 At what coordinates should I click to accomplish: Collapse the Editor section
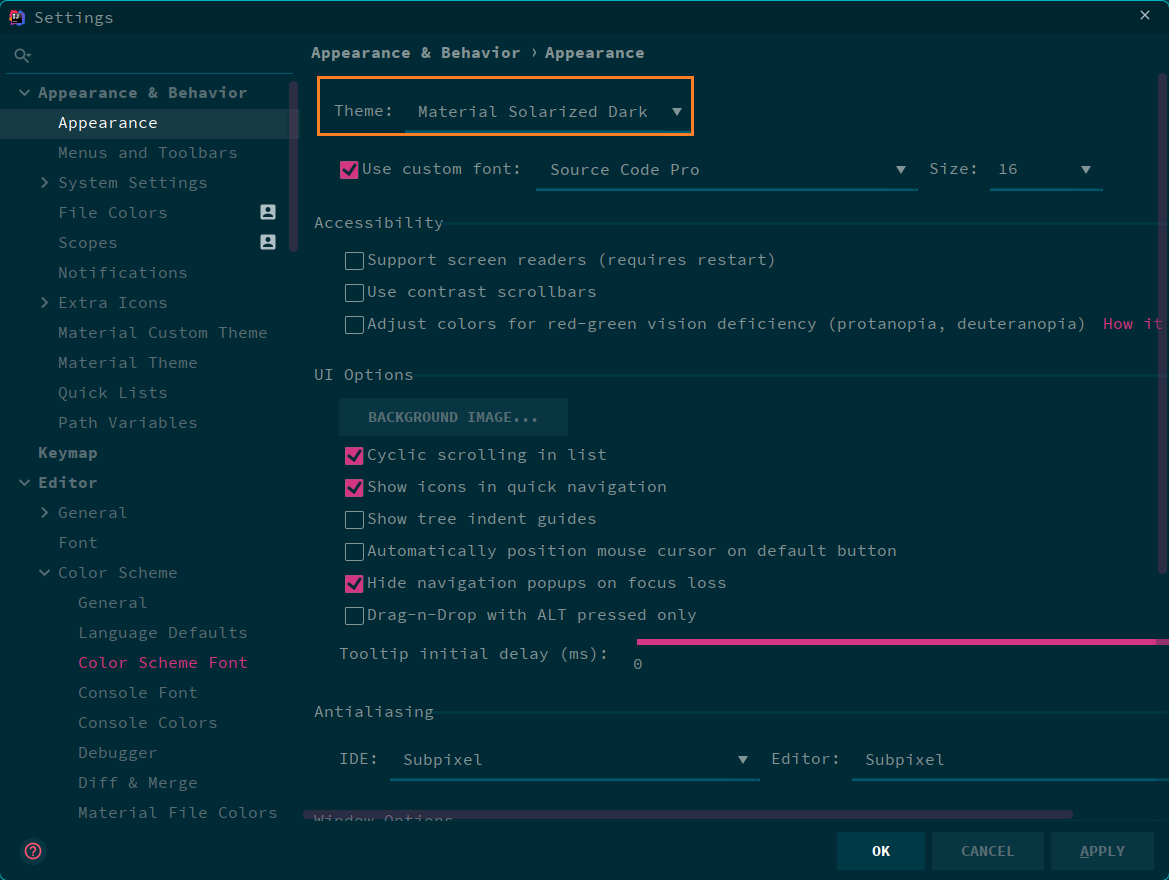[x=24, y=483]
